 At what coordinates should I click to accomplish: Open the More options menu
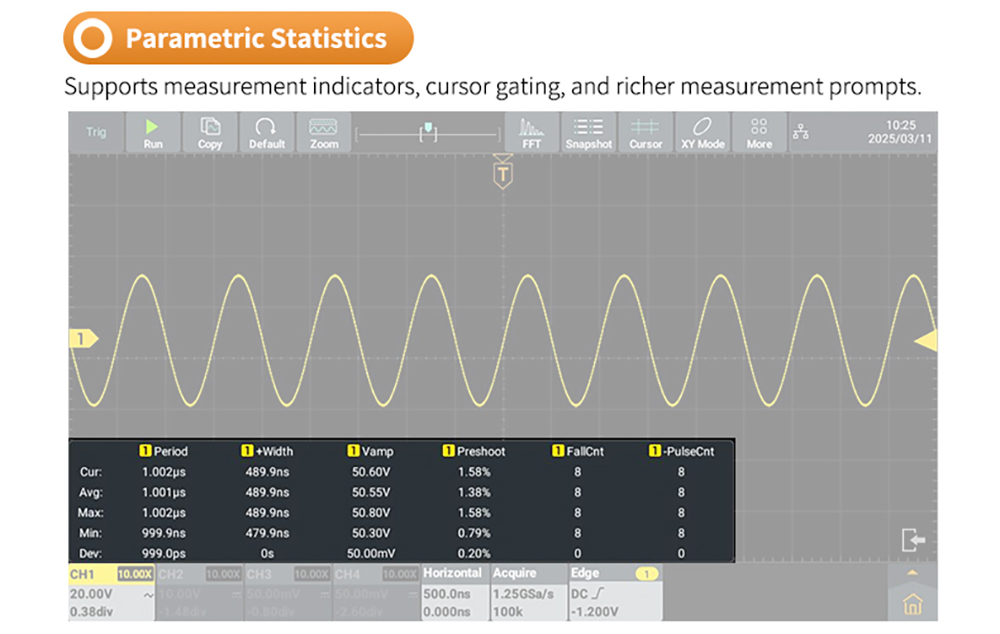pos(759,132)
